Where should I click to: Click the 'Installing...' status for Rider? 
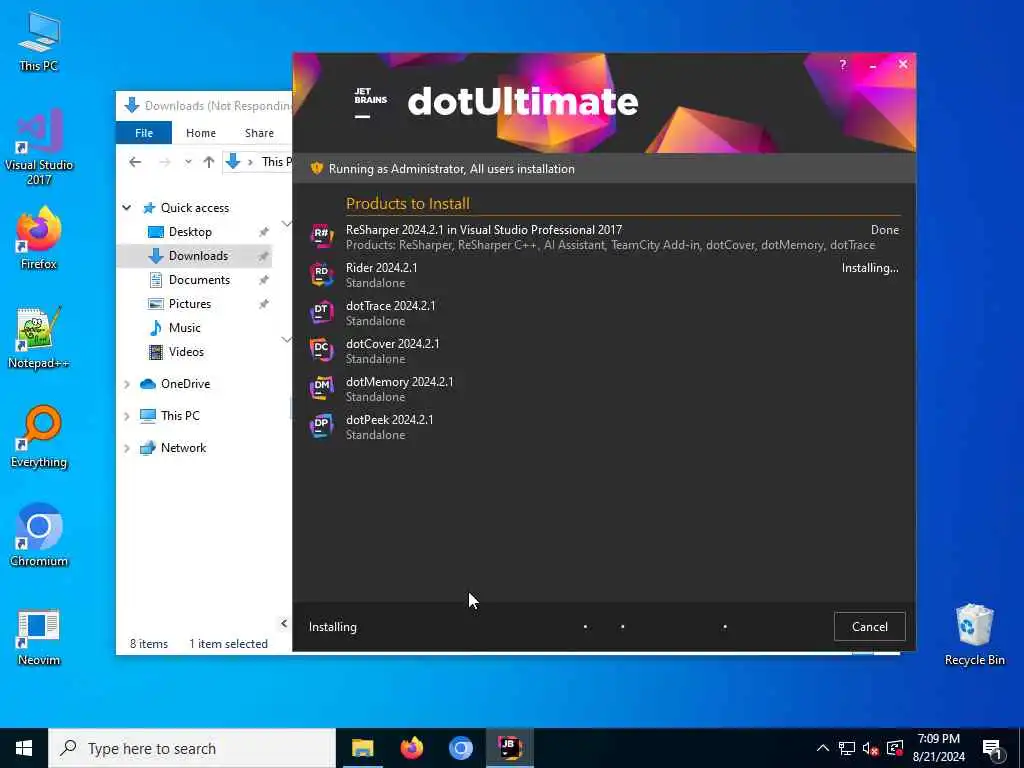pyautogui.click(x=869, y=268)
